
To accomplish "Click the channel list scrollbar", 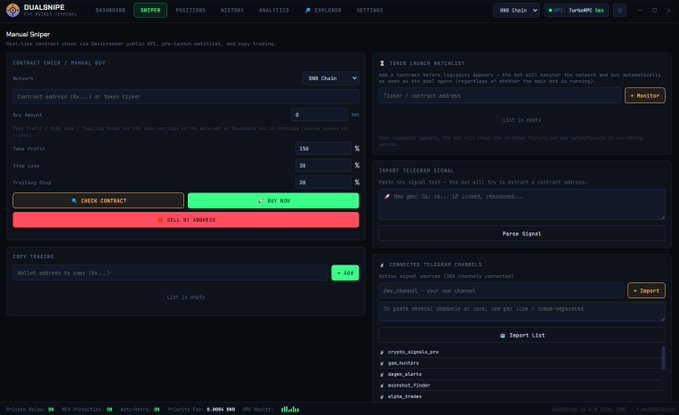I will 663,358.
